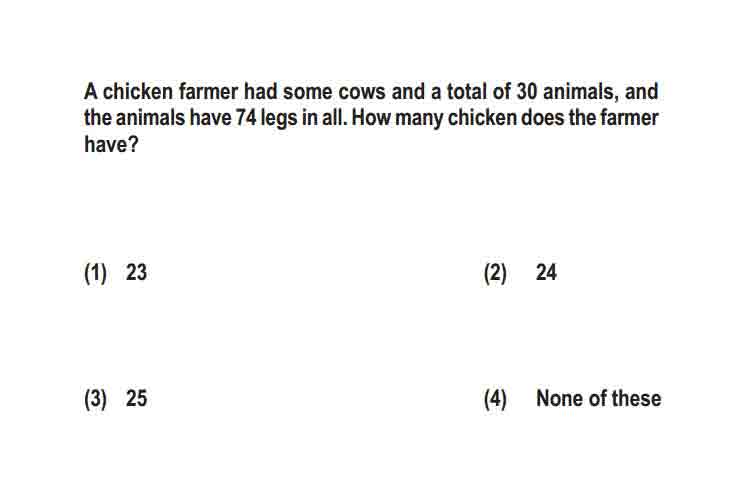Click the word some before cows
This screenshot has width=750, height=500.
[308, 91]
